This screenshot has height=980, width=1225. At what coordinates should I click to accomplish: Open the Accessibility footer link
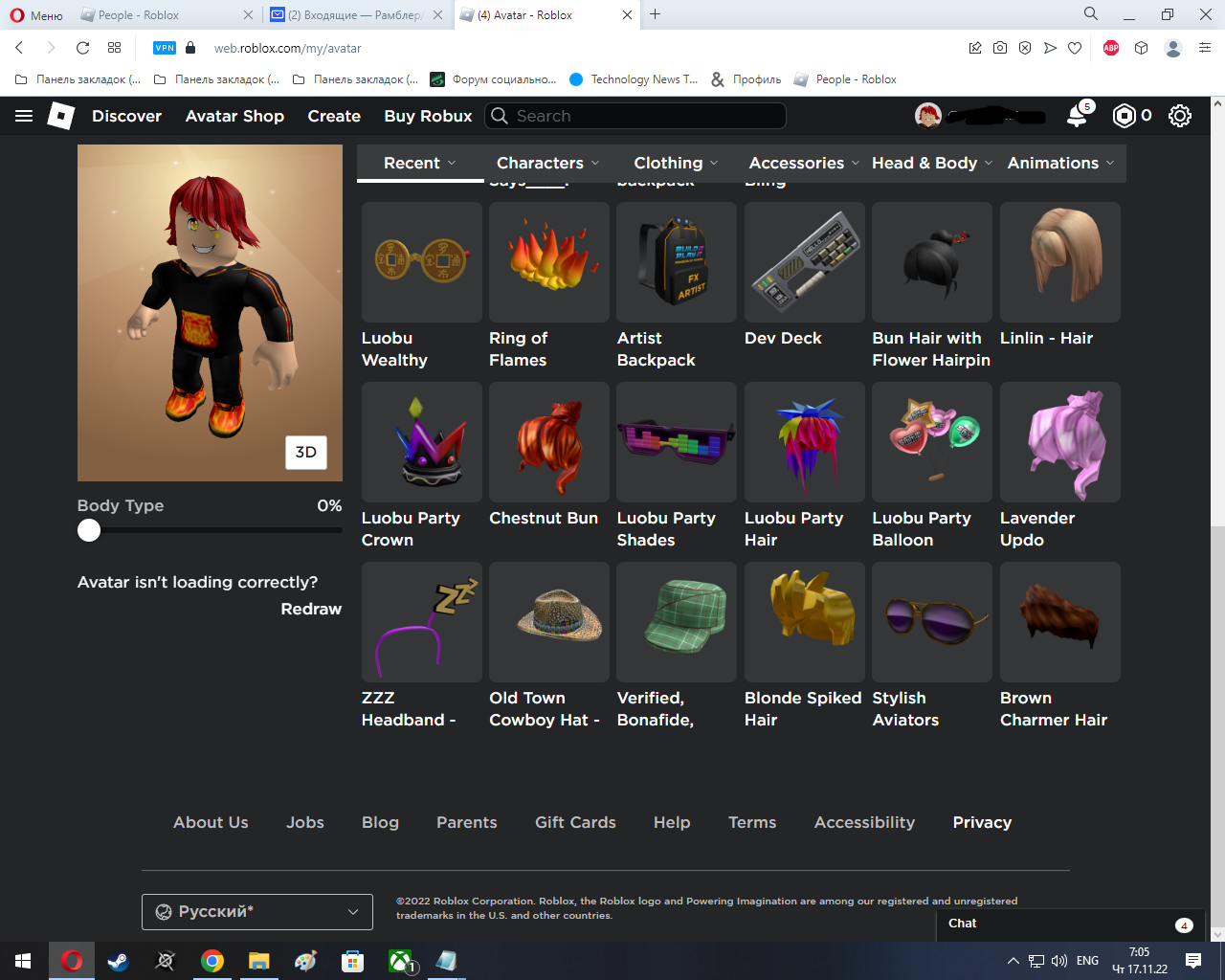pos(864,822)
